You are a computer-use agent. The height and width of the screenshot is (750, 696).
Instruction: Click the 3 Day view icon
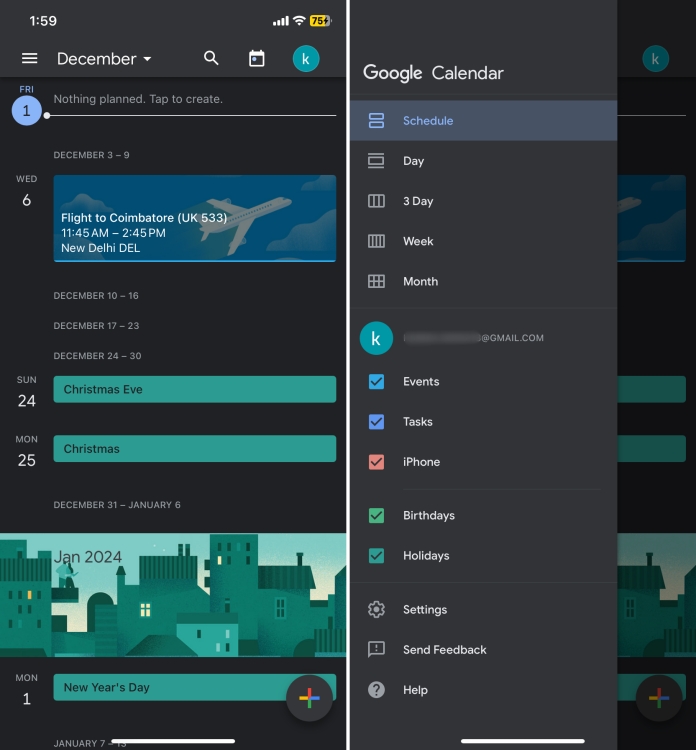376,201
